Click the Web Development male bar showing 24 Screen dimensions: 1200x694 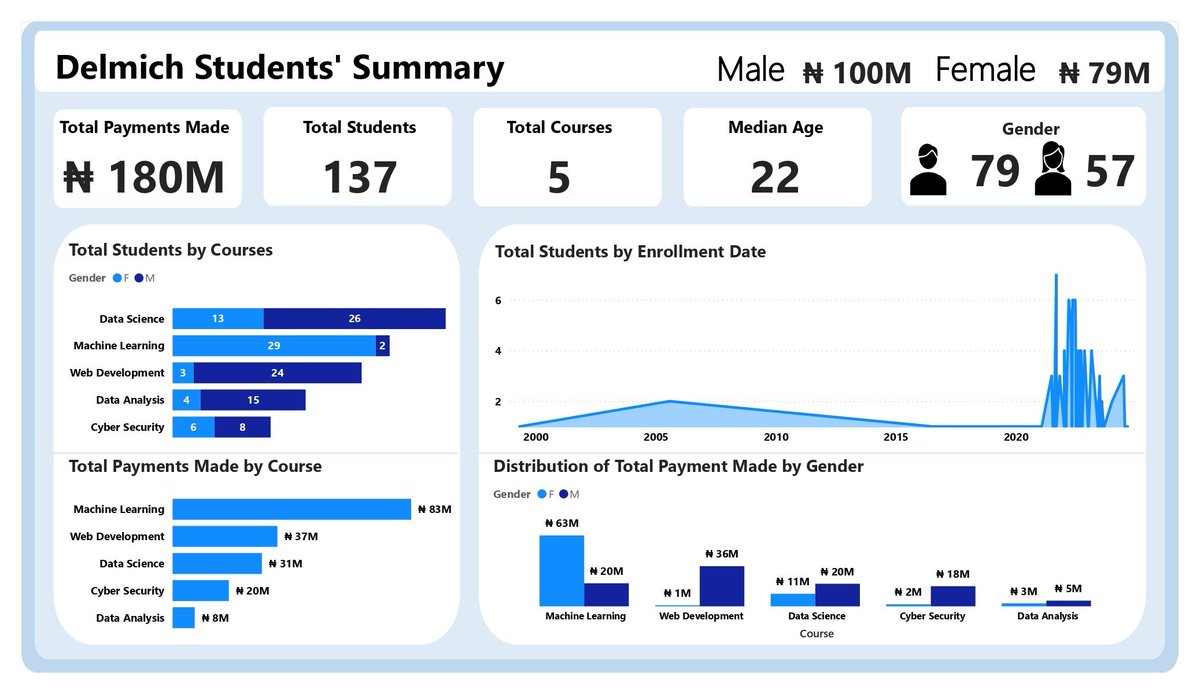point(278,372)
